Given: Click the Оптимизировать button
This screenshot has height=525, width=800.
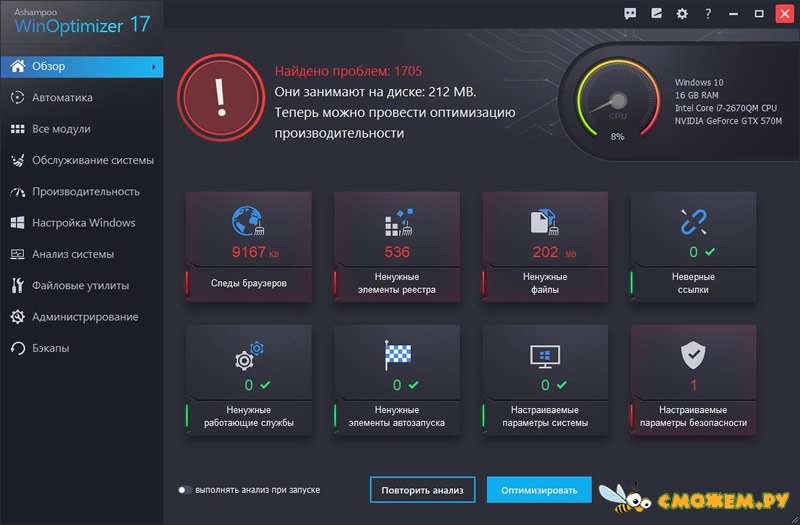Looking at the screenshot, I should coord(539,490).
